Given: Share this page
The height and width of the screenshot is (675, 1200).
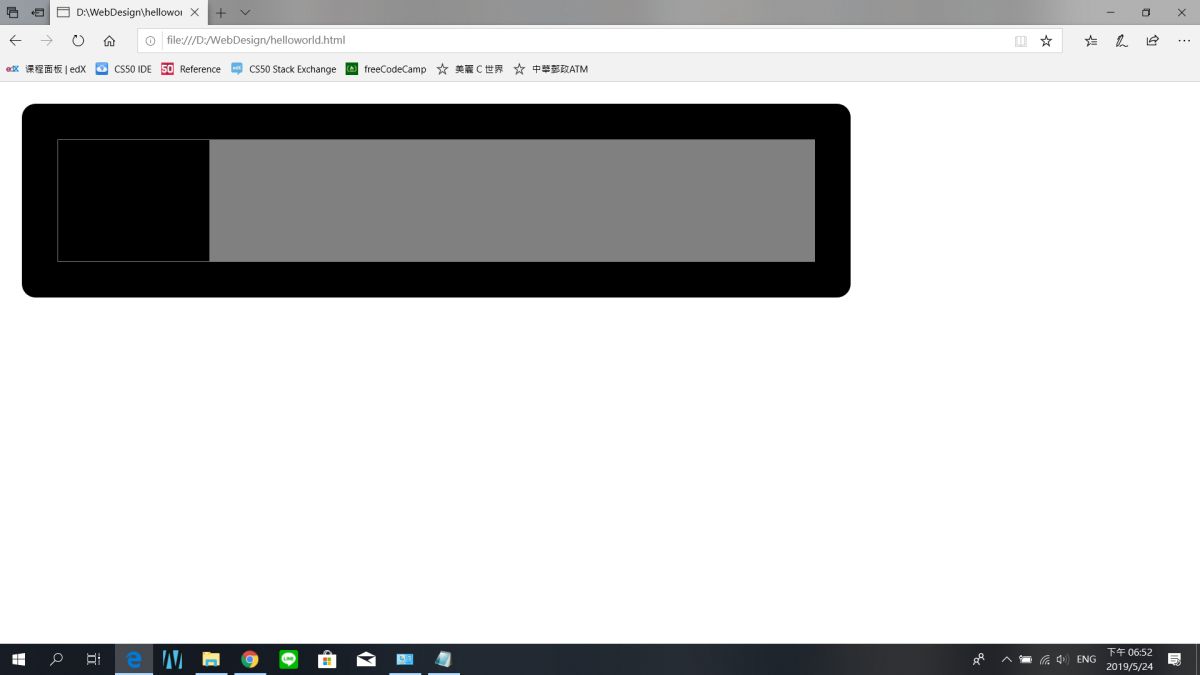Looking at the screenshot, I should click(1153, 41).
